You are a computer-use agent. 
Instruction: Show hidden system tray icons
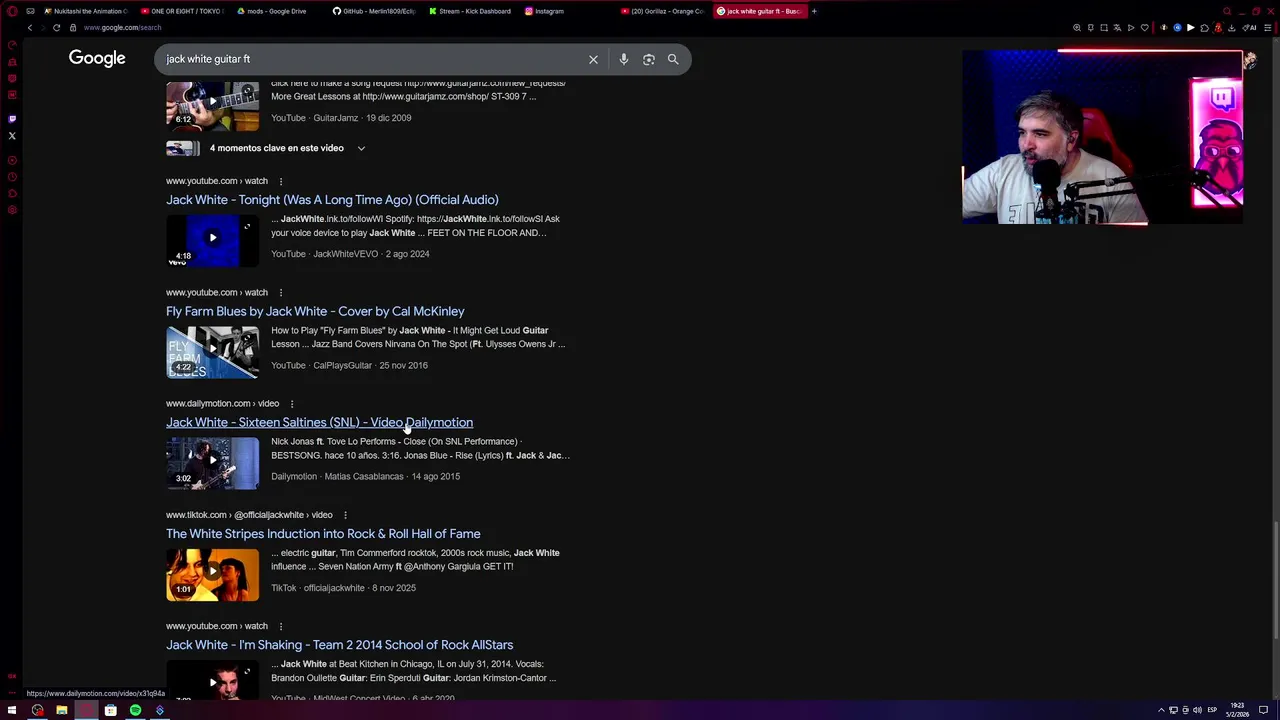pyautogui.click(x=1161, y=710)
